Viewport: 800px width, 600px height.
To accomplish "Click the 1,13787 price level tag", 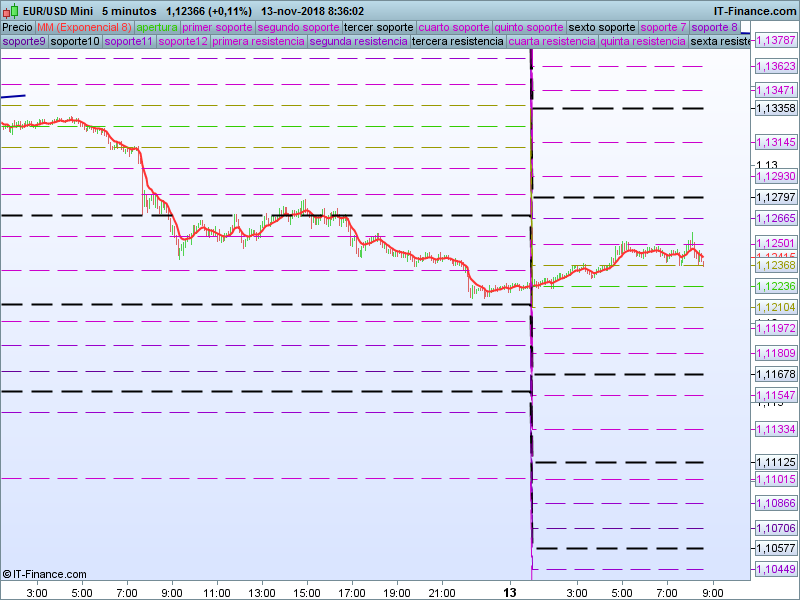I will (x=776, y=40).
